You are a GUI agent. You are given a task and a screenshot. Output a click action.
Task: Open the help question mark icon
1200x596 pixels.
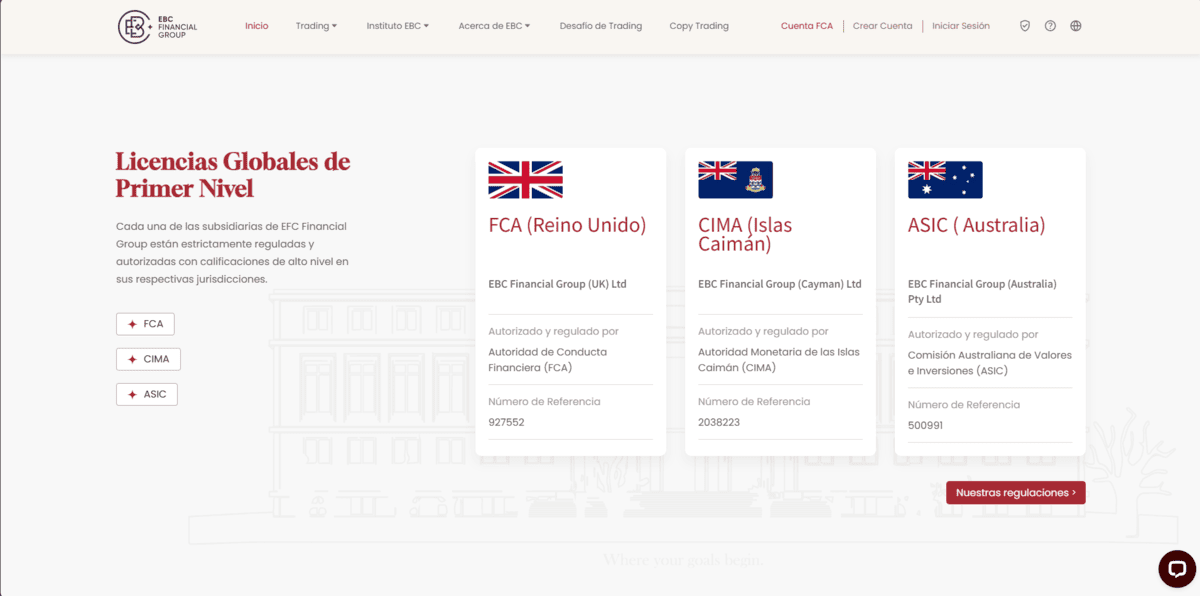[x=1050, y=26]
